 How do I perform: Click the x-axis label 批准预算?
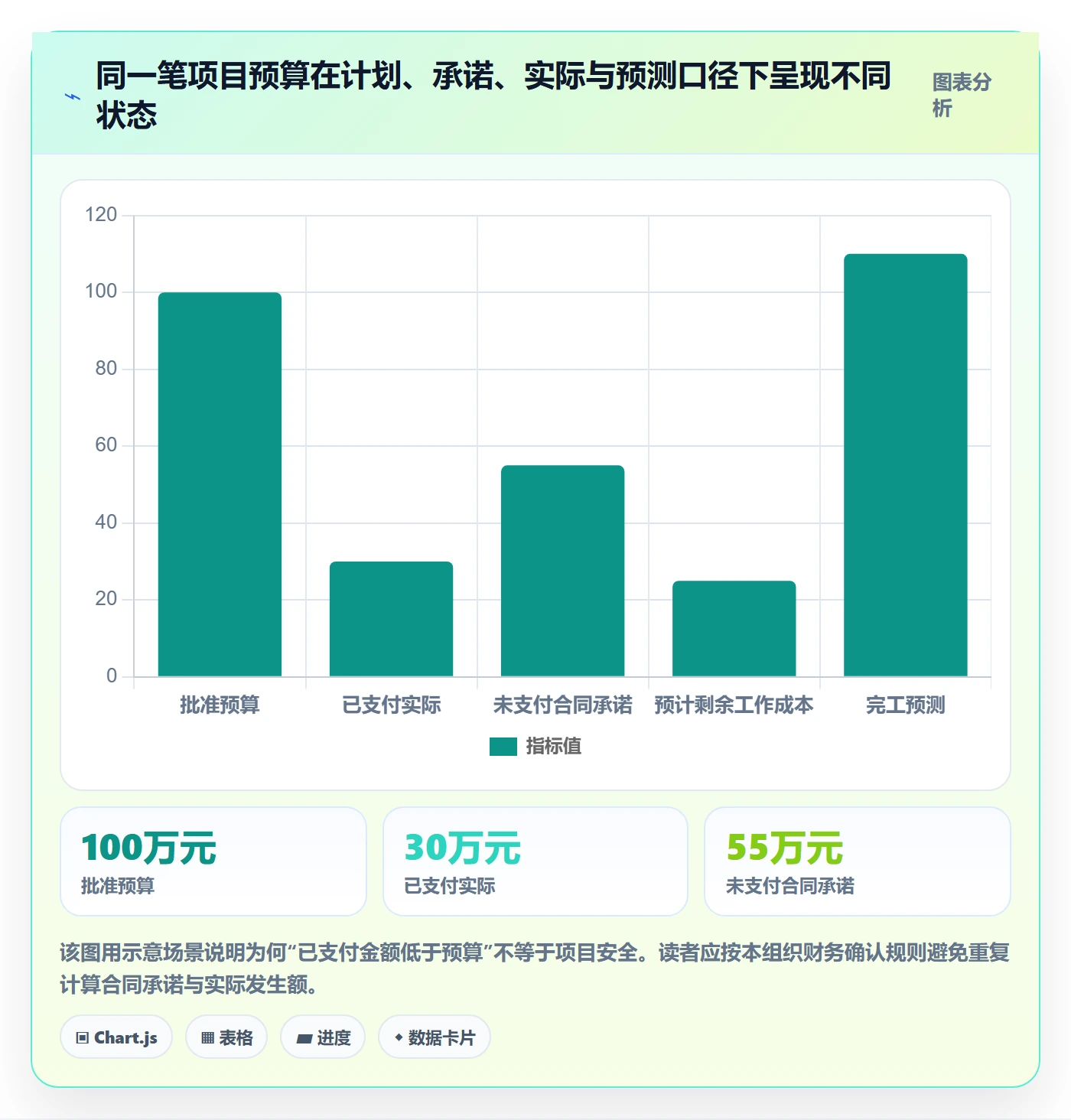pyautogui.click(x=220, y=705)
